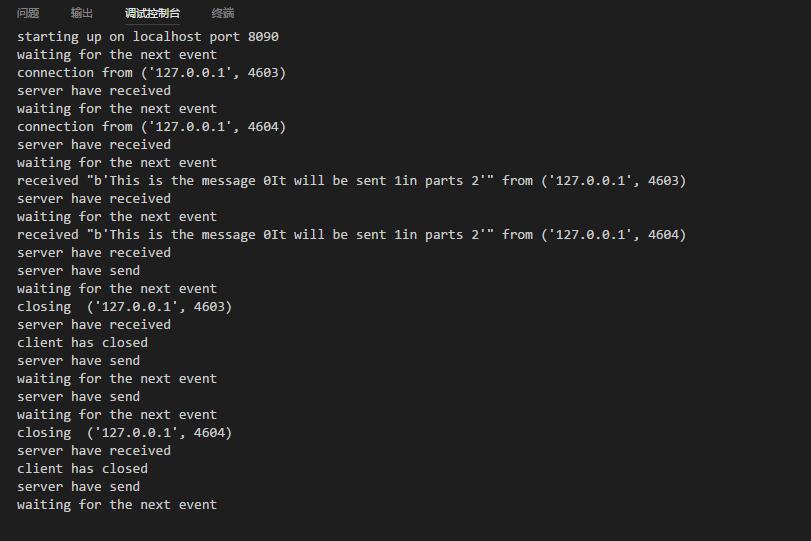Open the 终端 tab

223,13
